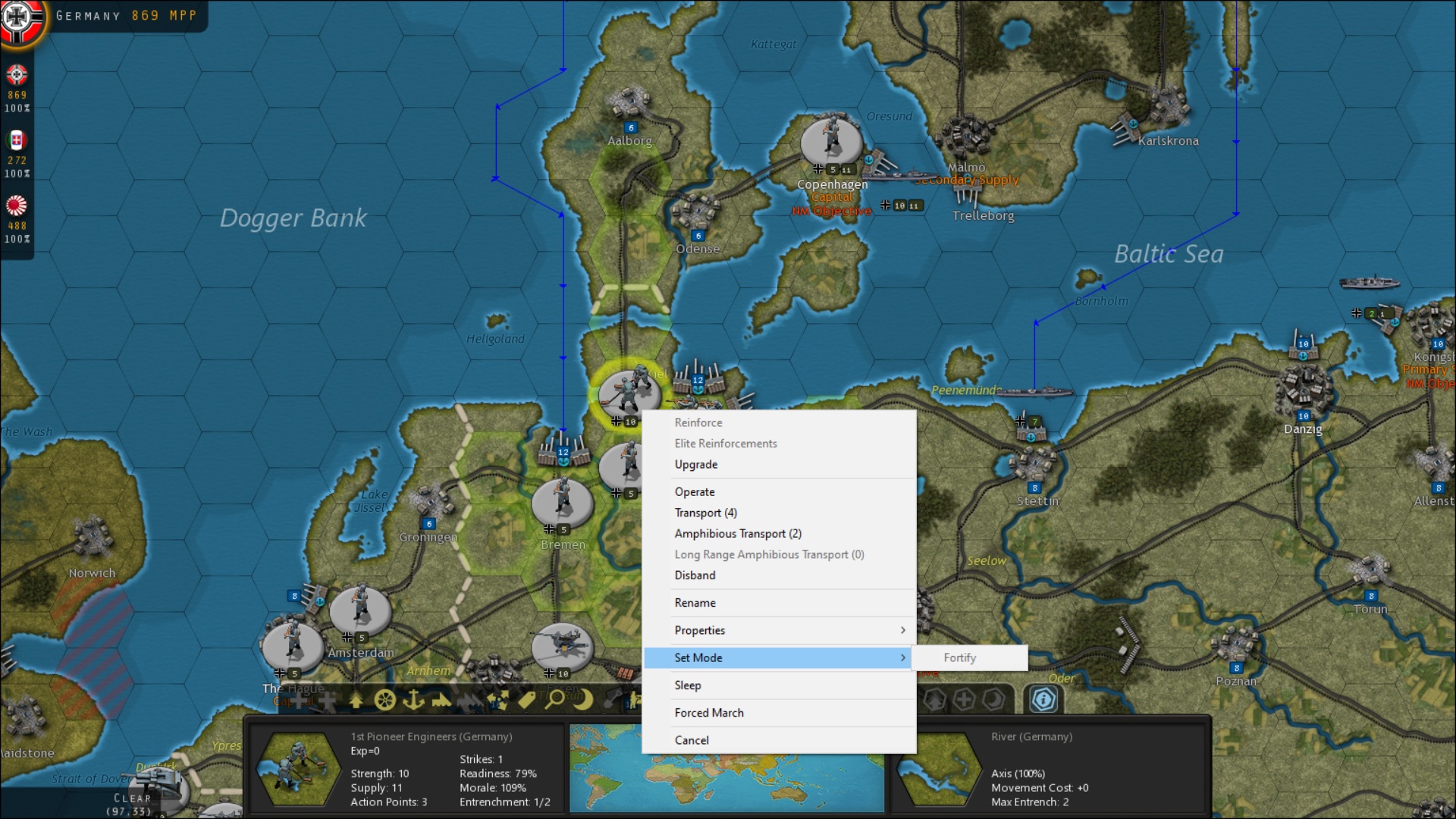Select the infantry unit at The Hague

tap(293, 645)
